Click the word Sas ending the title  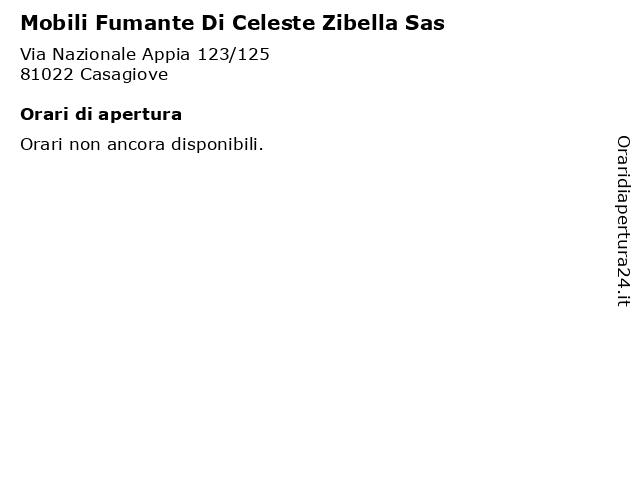(424, 23)
